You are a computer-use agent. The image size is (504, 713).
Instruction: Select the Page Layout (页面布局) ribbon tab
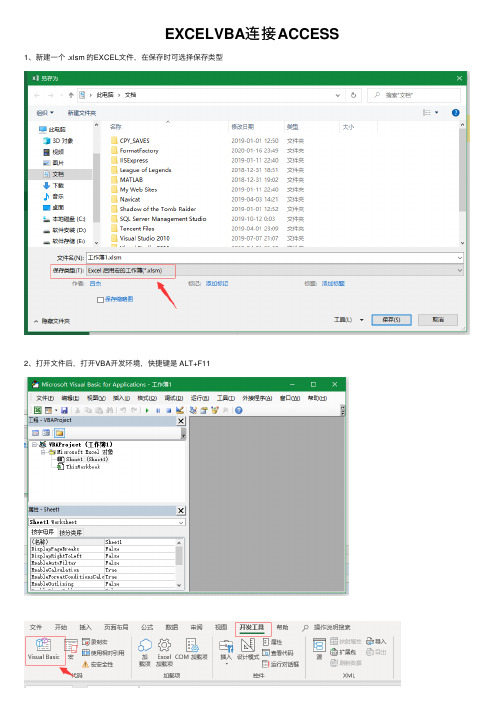pyautogui.click(x=116, y=628)
